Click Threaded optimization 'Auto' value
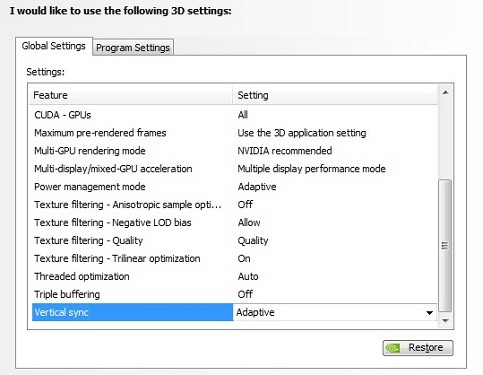The width and height of the screenshot is (483, 375). point(248,277)
